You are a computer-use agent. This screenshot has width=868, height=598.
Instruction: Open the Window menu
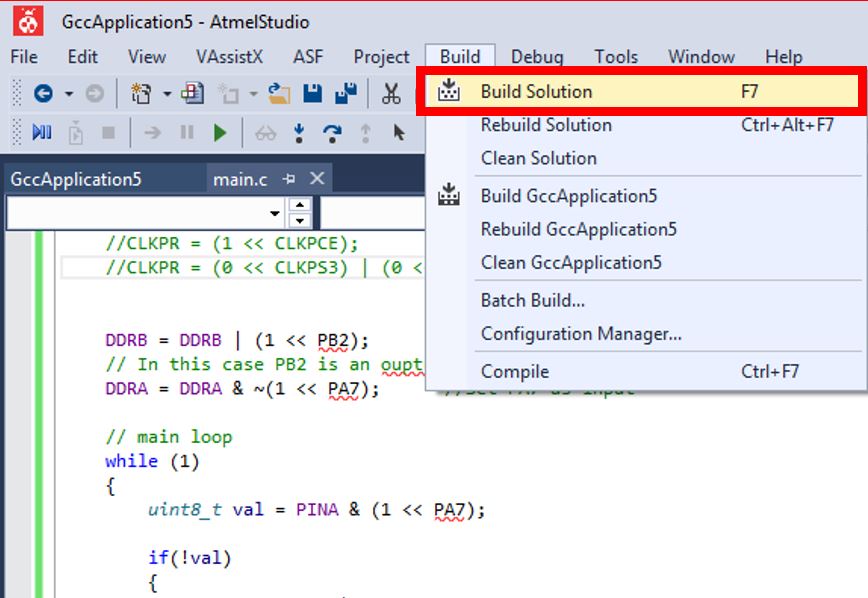click(x=701, y=56)
